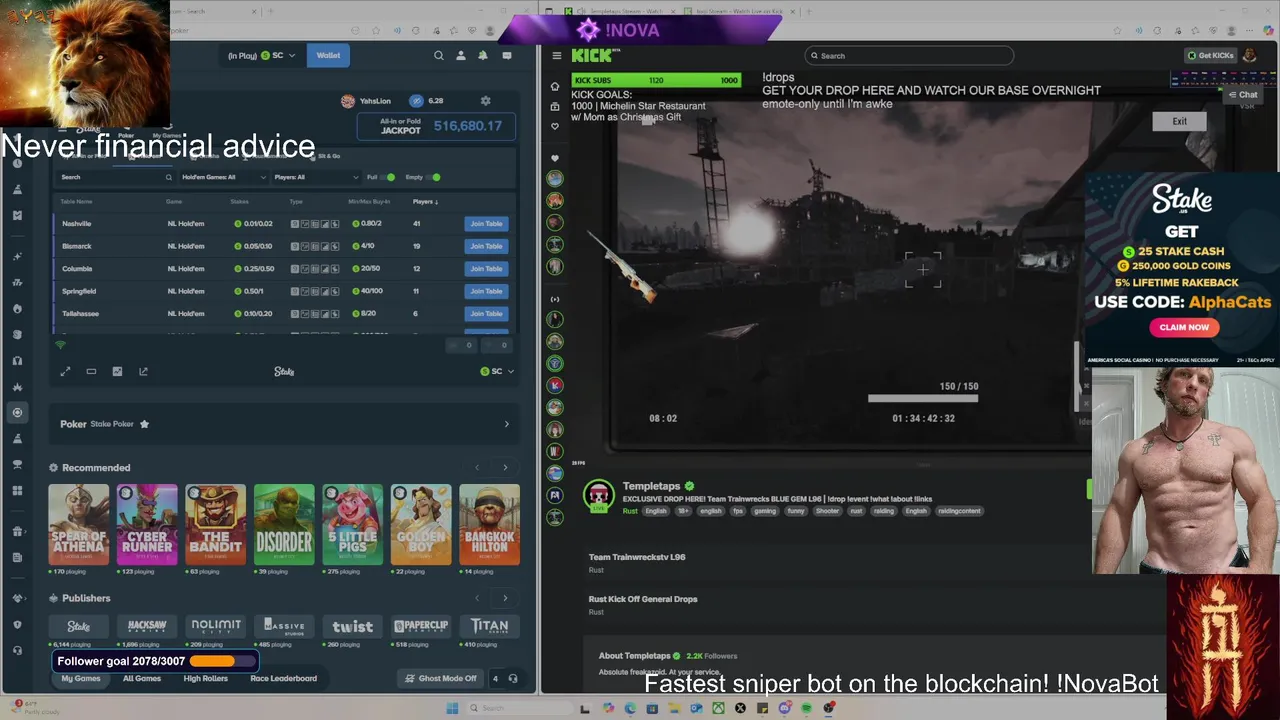This screenshot has width=1280, height=720.
Task: Open the Stake sidebar shield icon
Action: pyautogui.click(x=17, y=624)
